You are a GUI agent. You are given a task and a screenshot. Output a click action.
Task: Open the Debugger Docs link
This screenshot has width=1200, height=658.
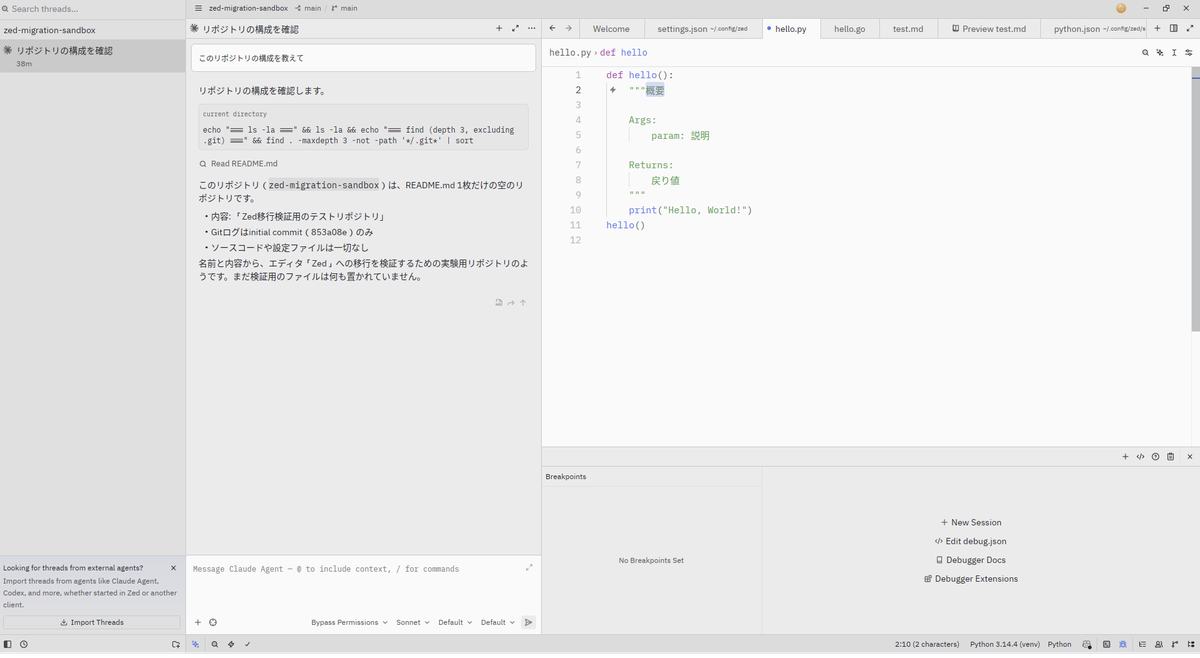click(x=970, y=560)
